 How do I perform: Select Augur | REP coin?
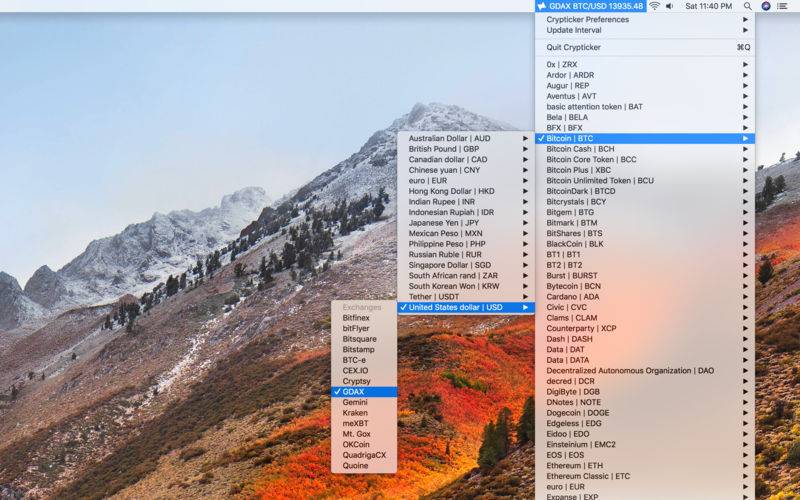point(645,86)
